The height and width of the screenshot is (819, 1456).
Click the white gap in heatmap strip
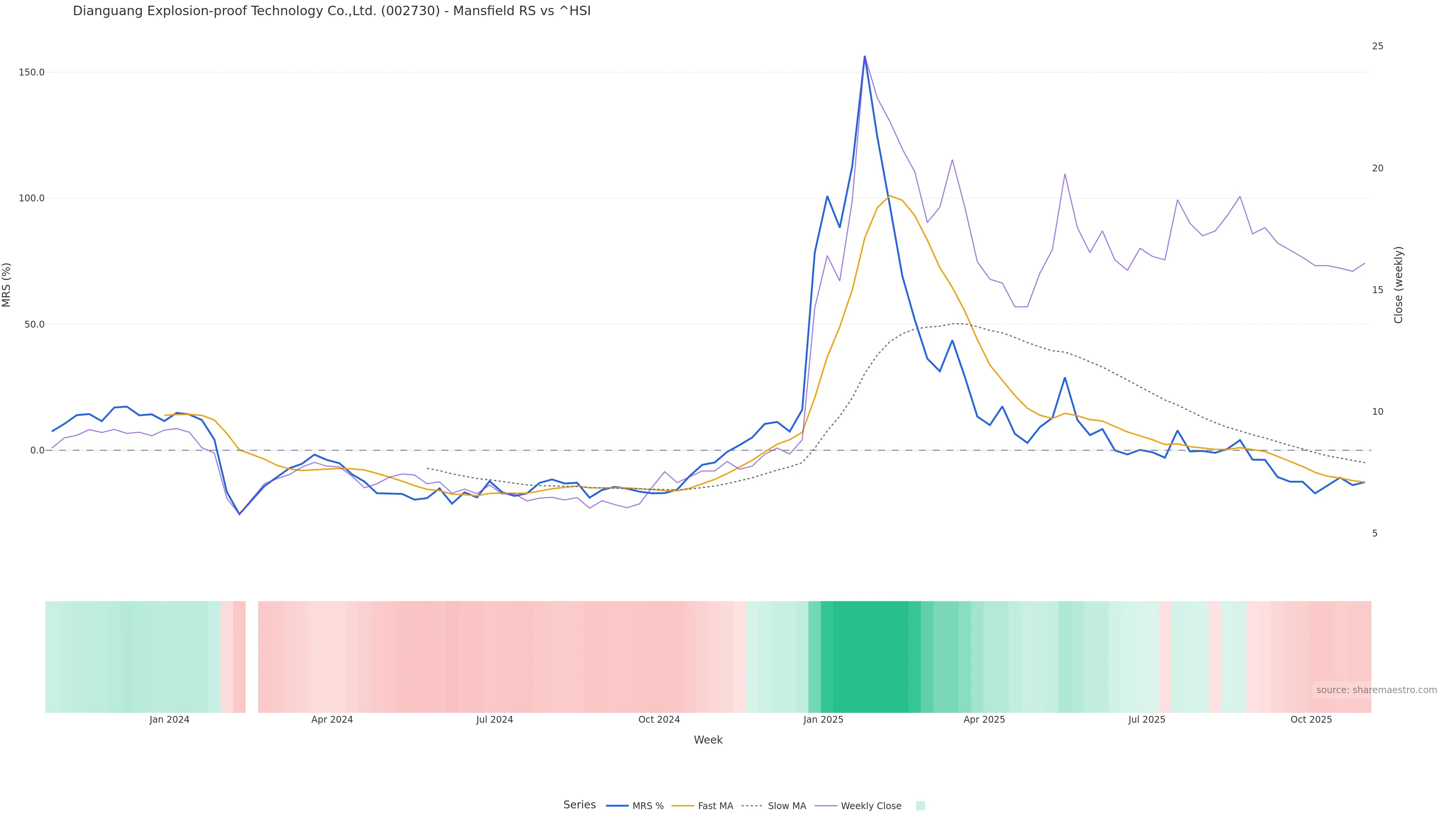point(252,657)
